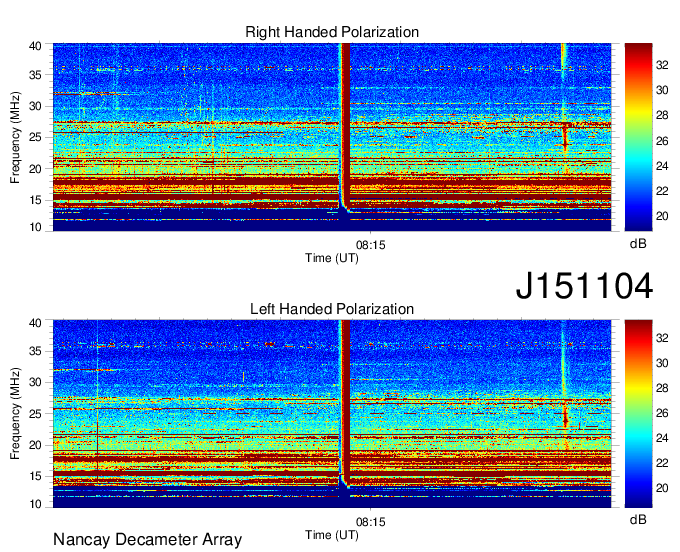This screenshot has width=680, height=552.
Task: Click the faint late burst near 25 MHz in left-handed plot
Action: tap(565, 415)
